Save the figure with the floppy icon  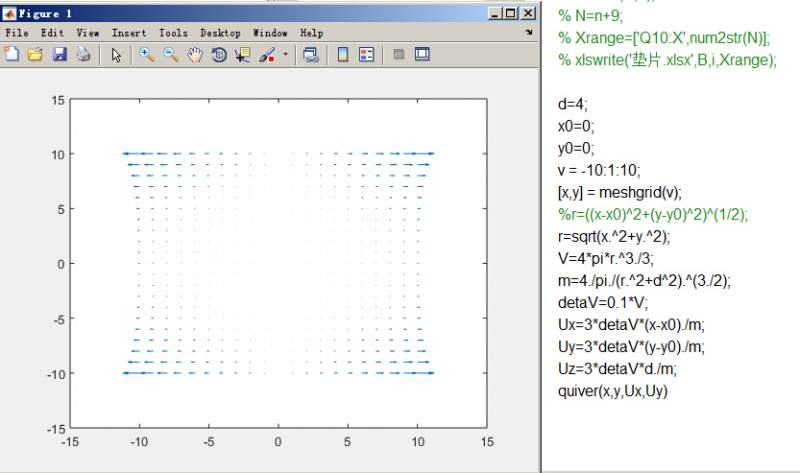tap(60, 54)
